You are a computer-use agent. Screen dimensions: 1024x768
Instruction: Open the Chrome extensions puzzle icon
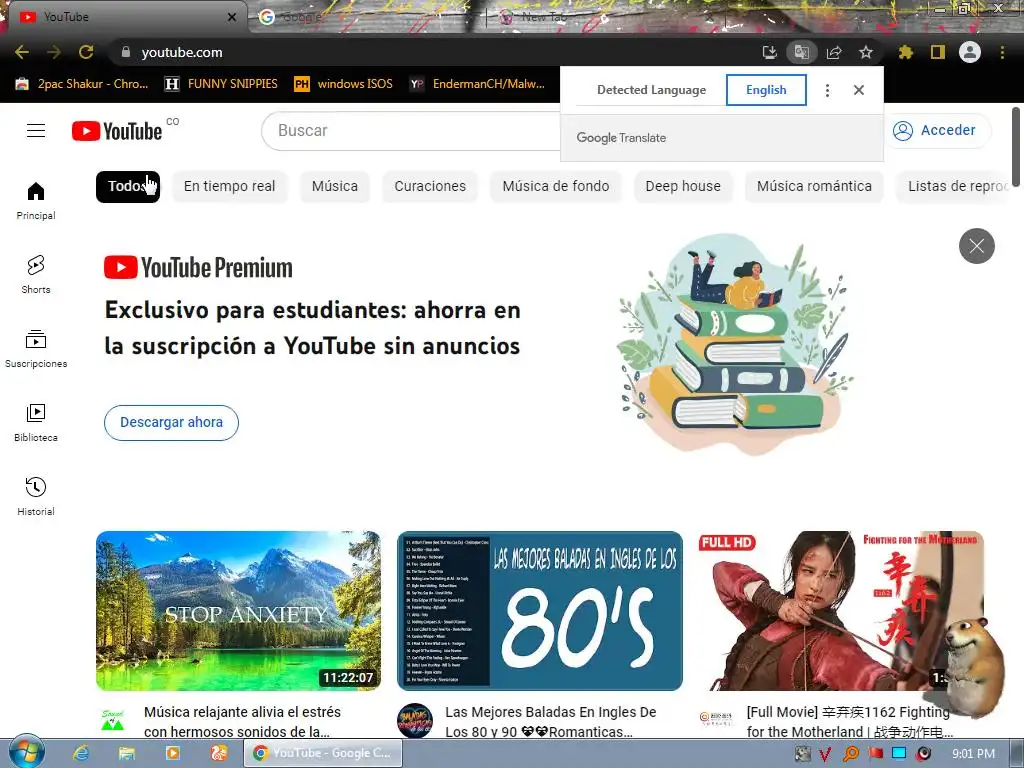[x=905, y=52]
